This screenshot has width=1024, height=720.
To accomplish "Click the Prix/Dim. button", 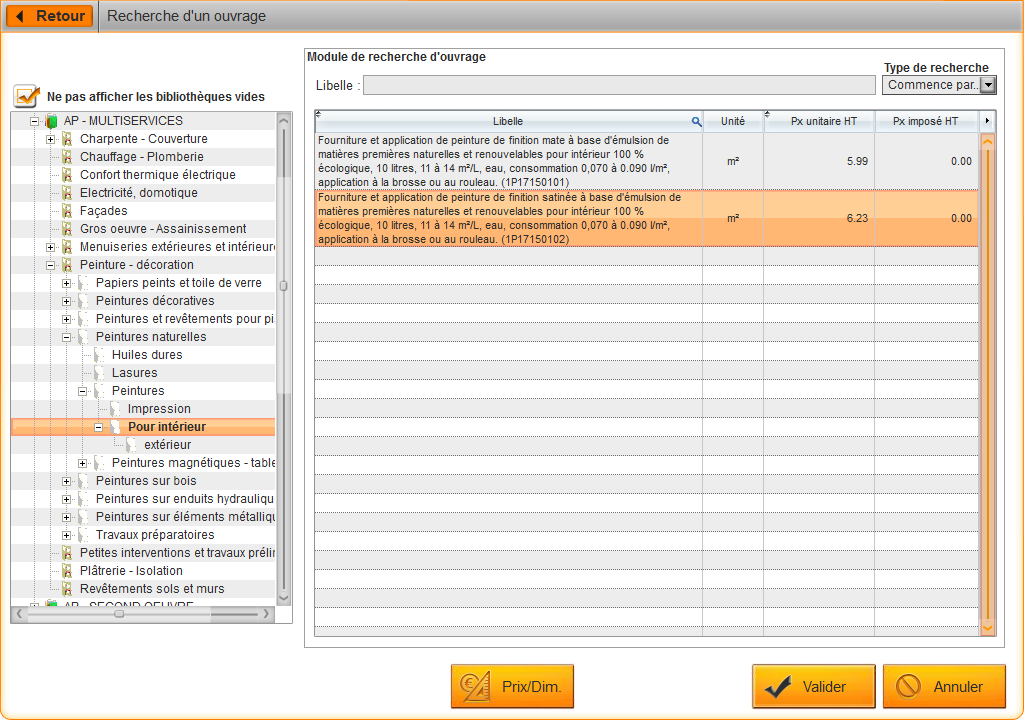I will click(512, 687).
